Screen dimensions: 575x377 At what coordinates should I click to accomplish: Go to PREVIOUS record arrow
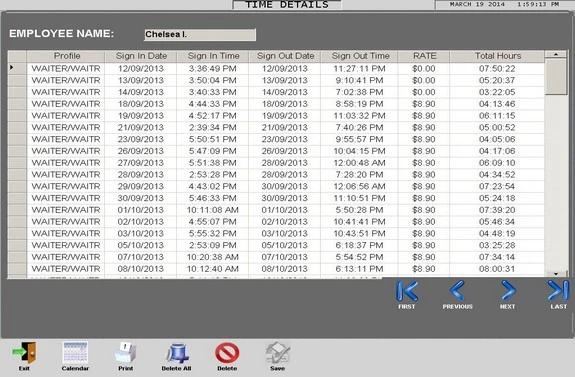457,291
